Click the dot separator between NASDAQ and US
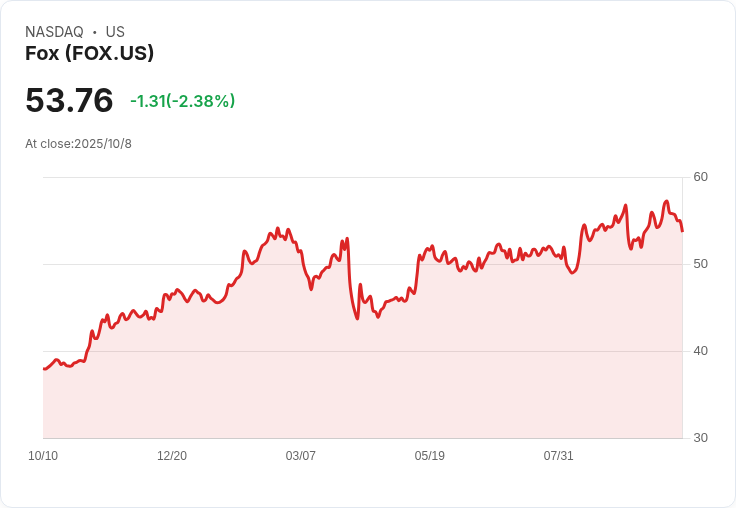The height and width of the screenshot is (508, 736). pos(95,32)
